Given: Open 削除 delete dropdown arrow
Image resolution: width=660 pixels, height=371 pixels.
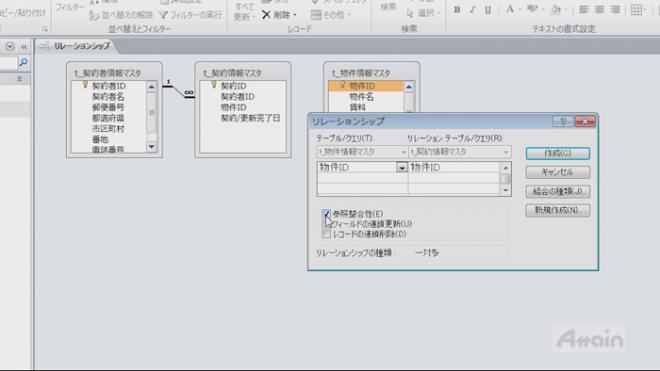Looking at the screenshot, I should (295, 16).
